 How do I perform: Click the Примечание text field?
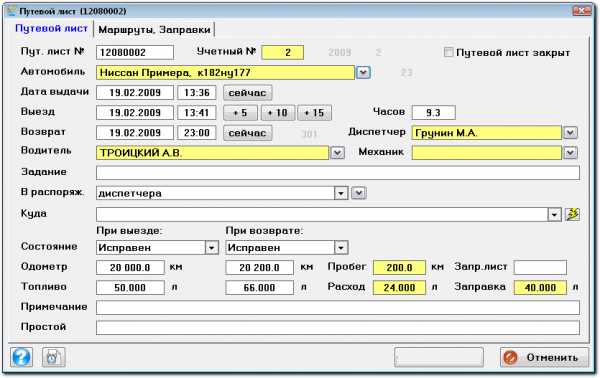click(x=338, y=308)
